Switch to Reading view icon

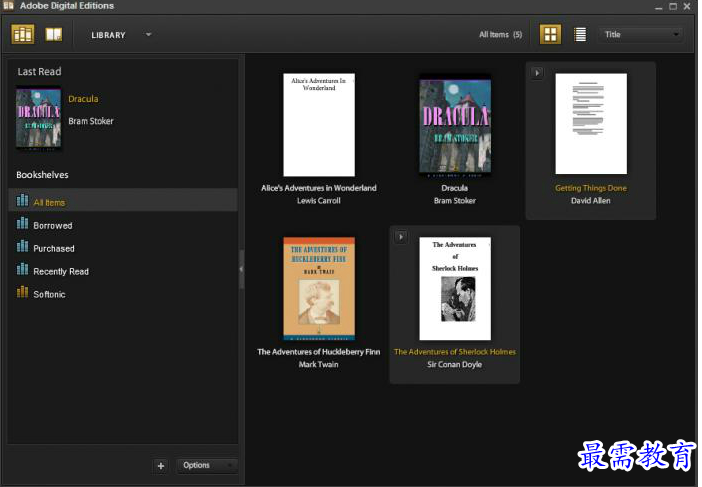[x=54, y=34]
